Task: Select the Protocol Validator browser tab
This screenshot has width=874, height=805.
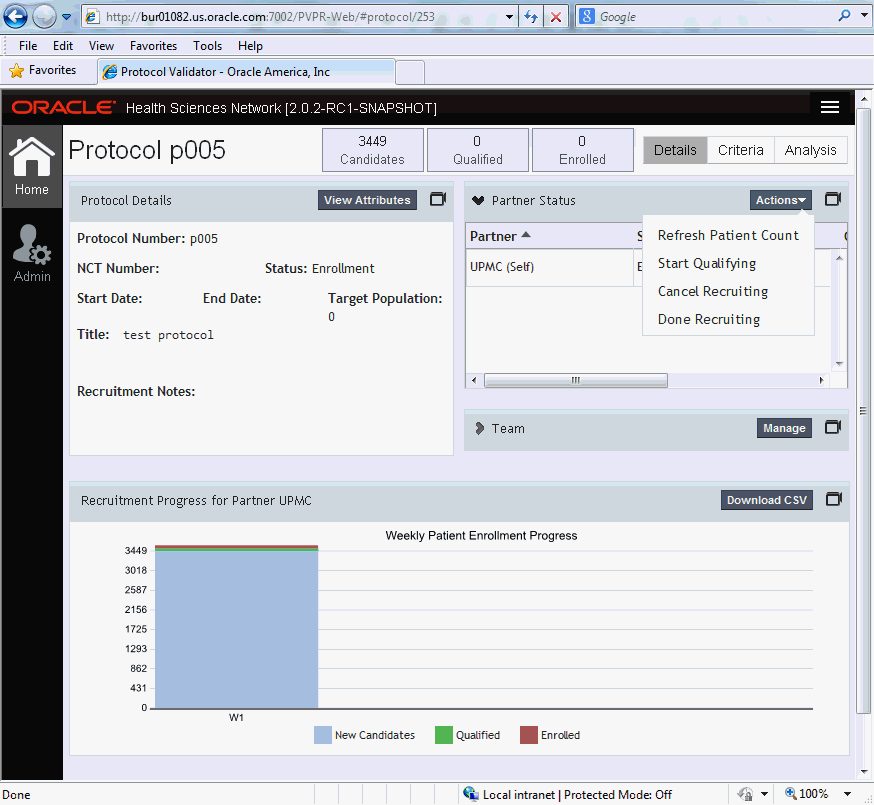Action: [x=246, y=72]
